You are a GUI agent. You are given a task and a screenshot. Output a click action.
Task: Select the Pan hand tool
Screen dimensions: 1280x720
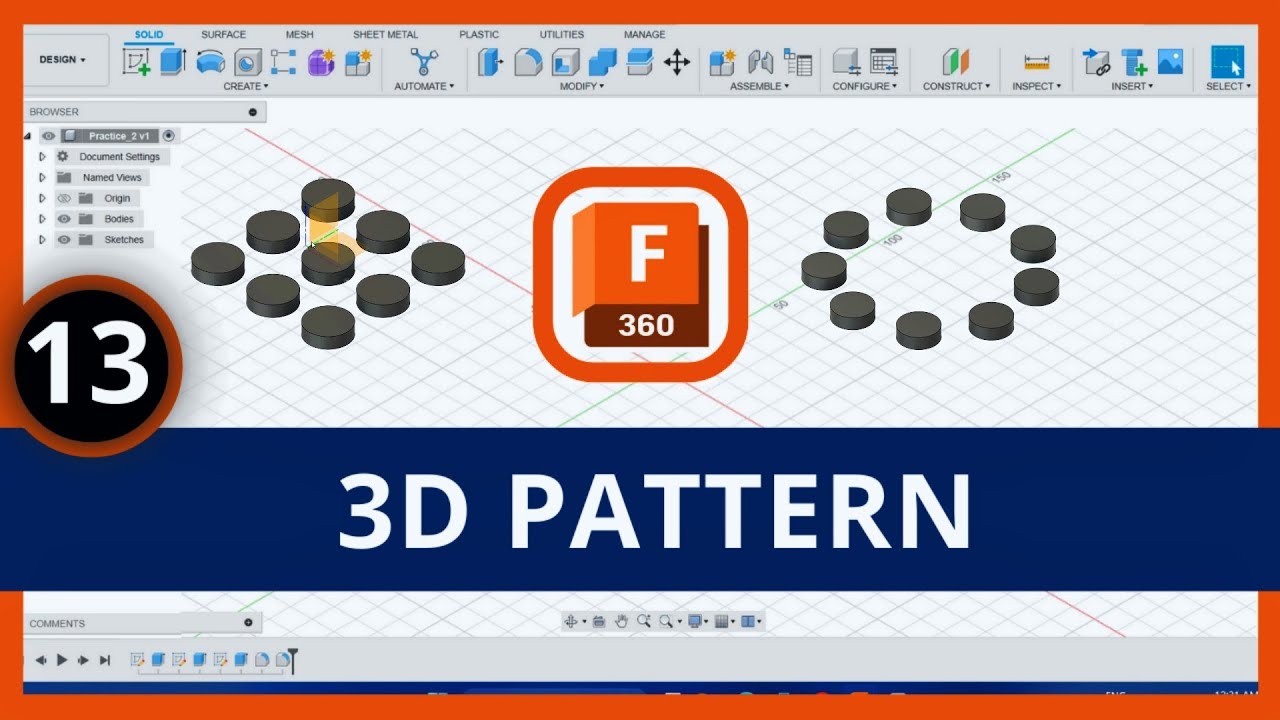point(621,621)
